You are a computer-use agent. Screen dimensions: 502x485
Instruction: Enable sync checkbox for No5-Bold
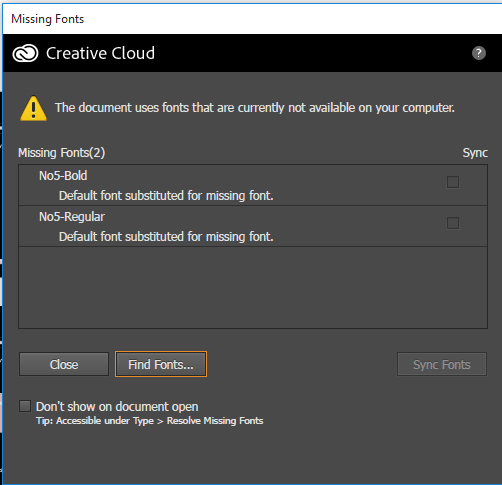coord(453,182)
